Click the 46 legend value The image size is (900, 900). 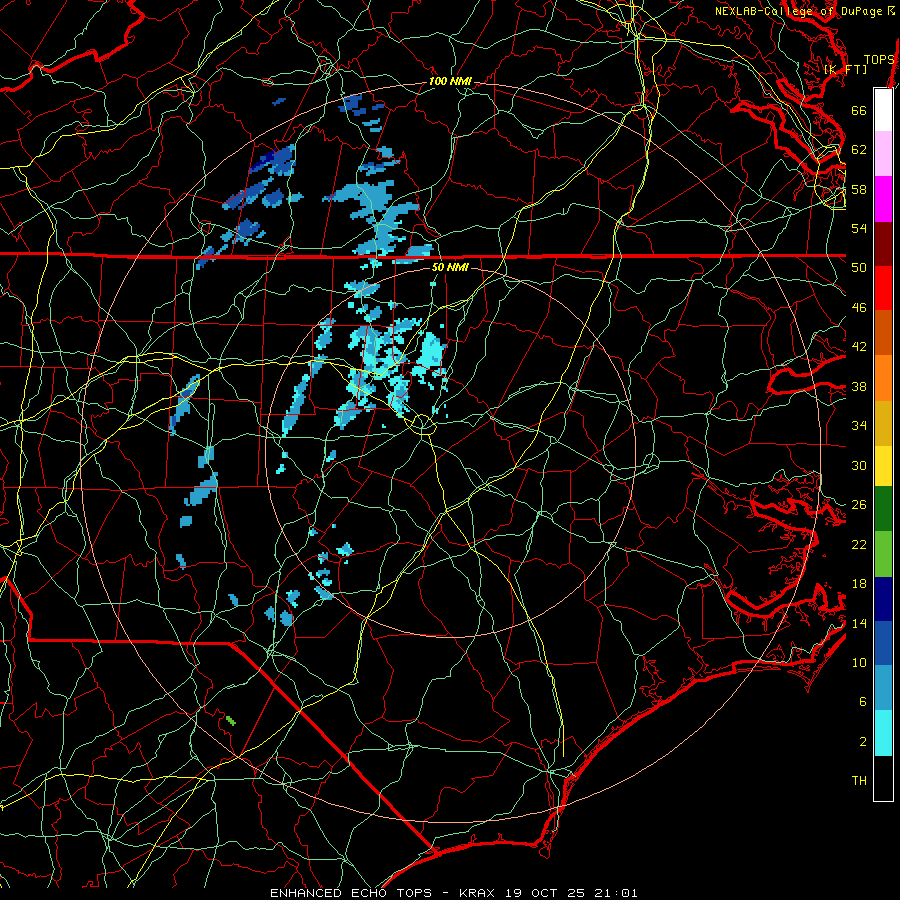pyautogui.click(x=859, y=308)
